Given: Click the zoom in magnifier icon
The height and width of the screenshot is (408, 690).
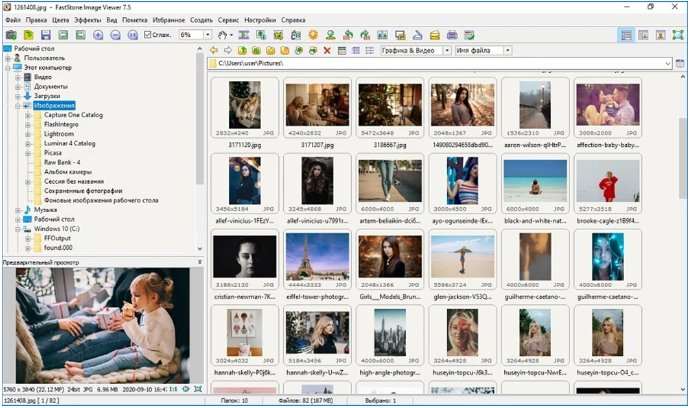Looking at the screenshot, I should pos(98,35).
